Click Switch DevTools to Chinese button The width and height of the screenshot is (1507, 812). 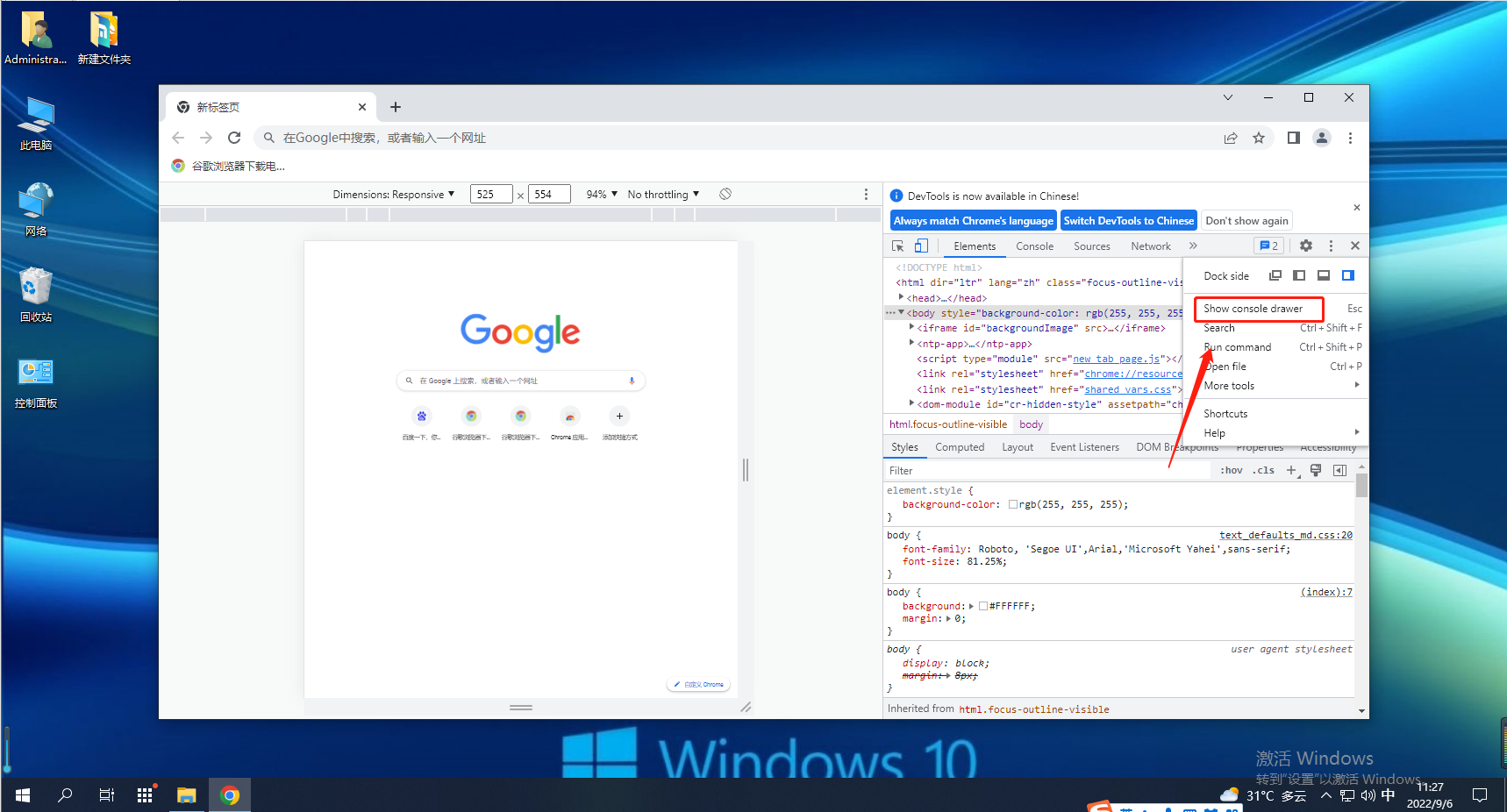point(1128,221)
